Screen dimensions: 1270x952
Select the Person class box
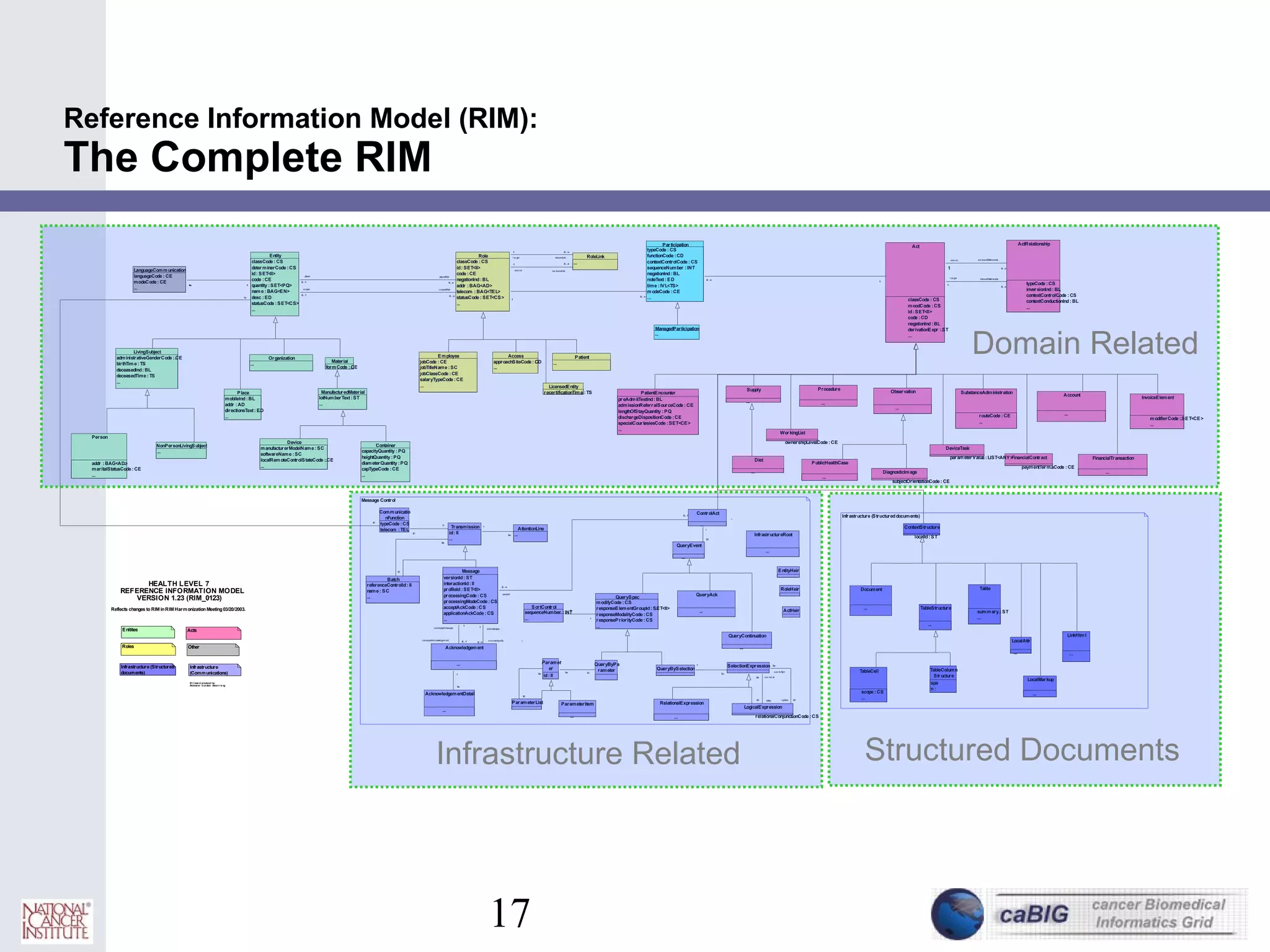point(99,456)
